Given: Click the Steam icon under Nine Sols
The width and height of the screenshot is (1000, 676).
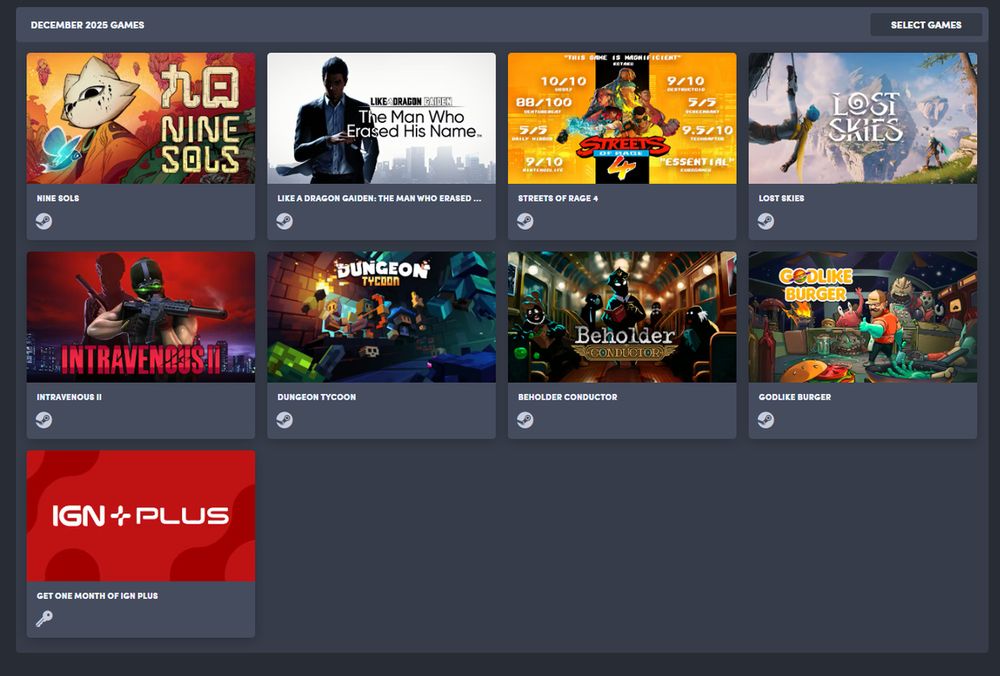Looking at the screenshot, I should tap(44, 221).
